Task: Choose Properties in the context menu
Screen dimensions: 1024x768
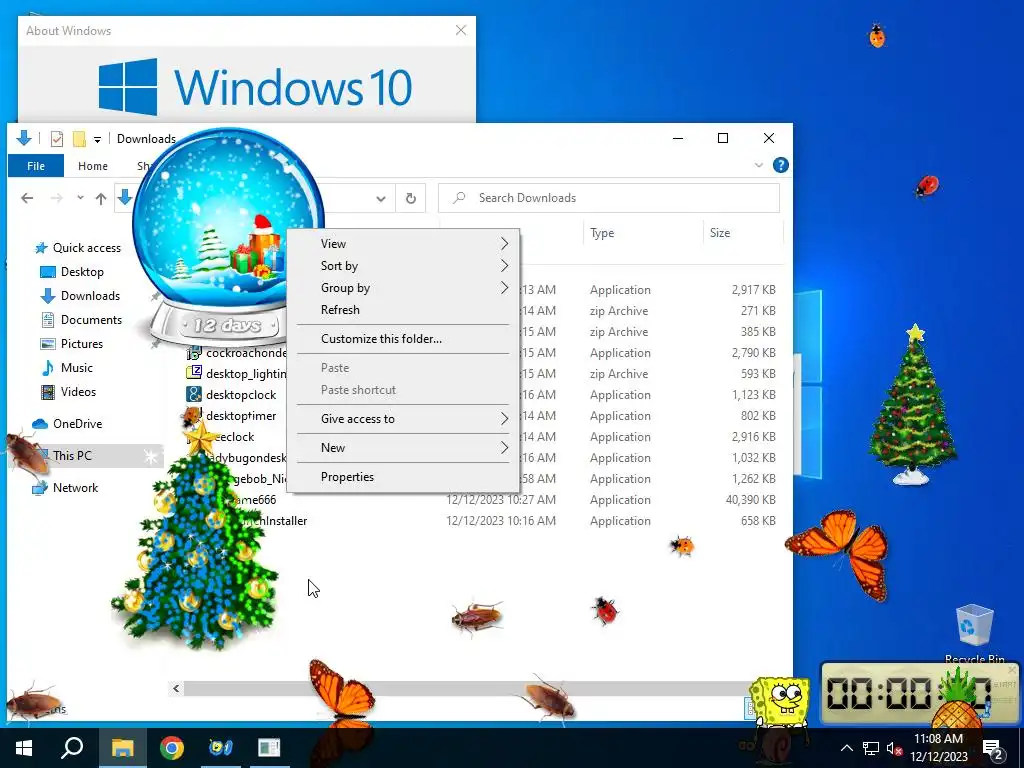Action: 402,477
